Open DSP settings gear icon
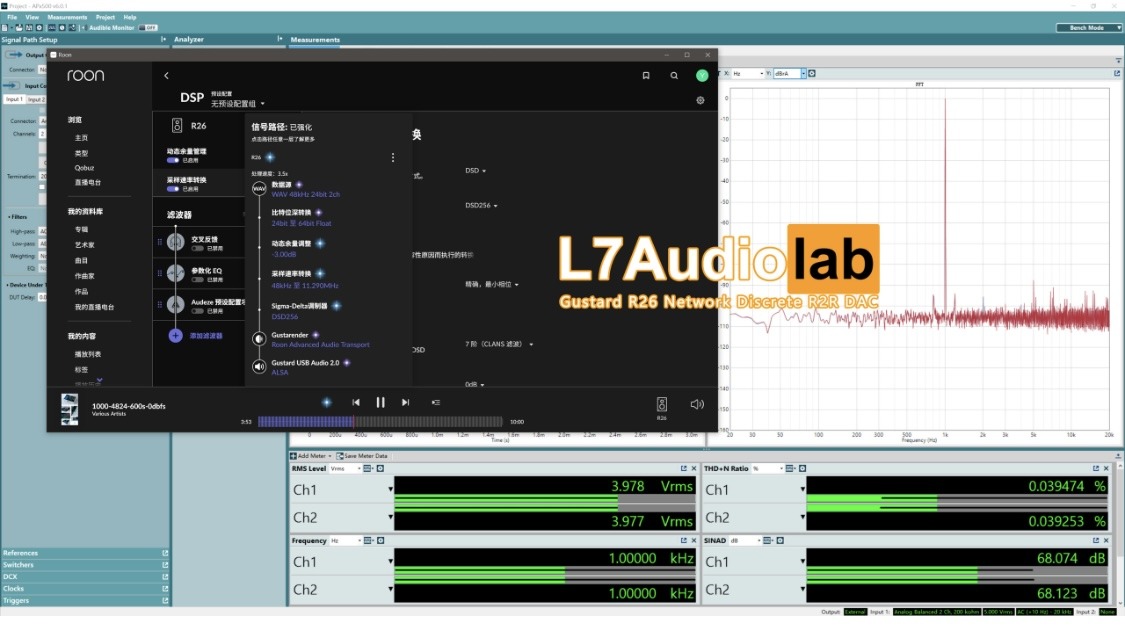The image size is (1125, 631). point(700,101)
